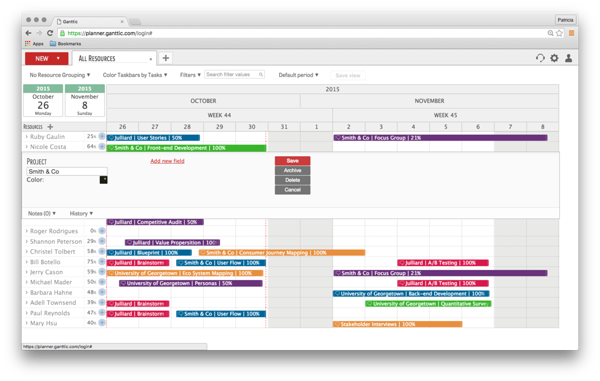Open settings gear icon

[x=554, y=58]
